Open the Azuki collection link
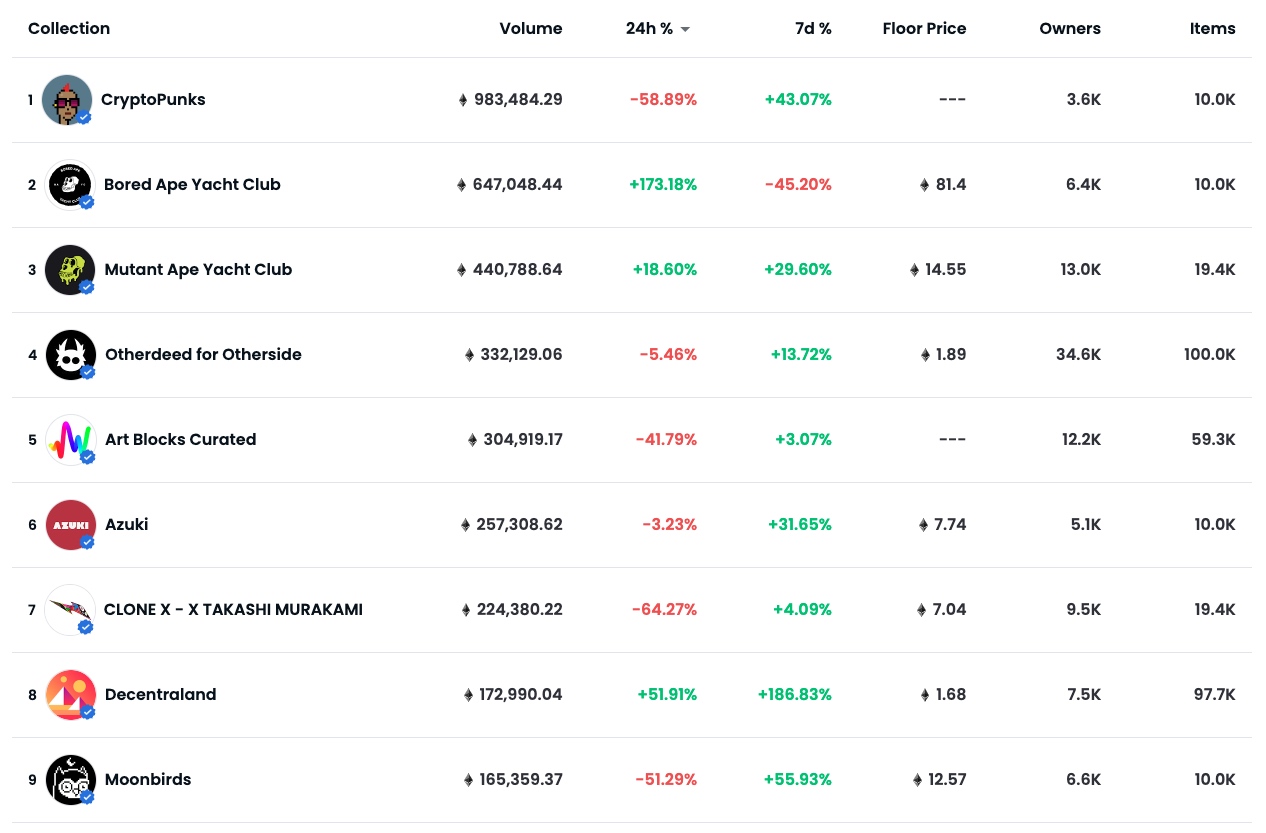This screenshot has width=1266, height=833. 126,525
